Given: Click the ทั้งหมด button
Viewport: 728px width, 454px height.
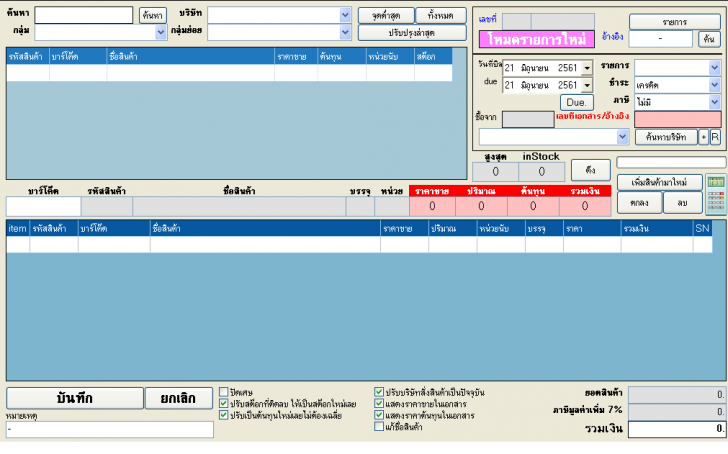Looking at the screenshot, I should coord(441,15).
